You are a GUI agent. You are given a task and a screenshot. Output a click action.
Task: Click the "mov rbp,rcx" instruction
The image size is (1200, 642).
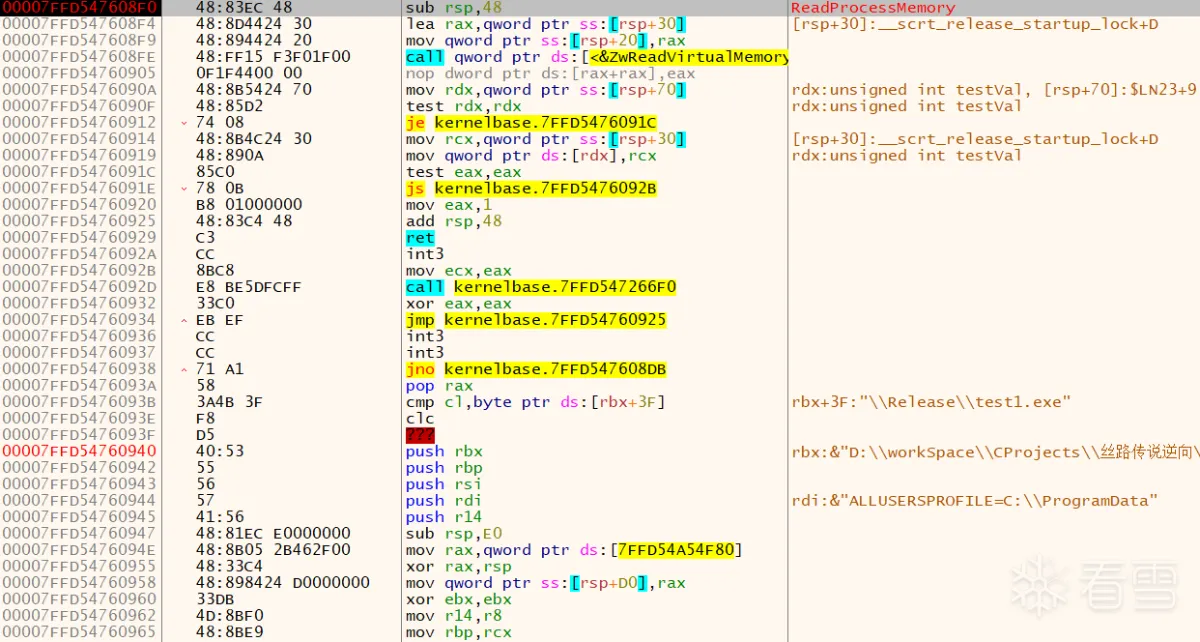[459, 632]
